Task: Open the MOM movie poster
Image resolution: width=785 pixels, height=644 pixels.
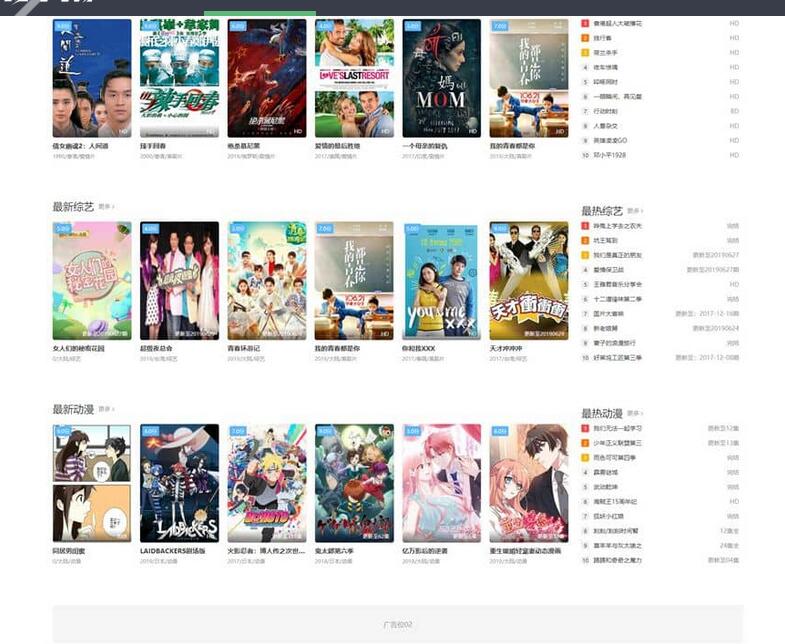Action: 442,78
